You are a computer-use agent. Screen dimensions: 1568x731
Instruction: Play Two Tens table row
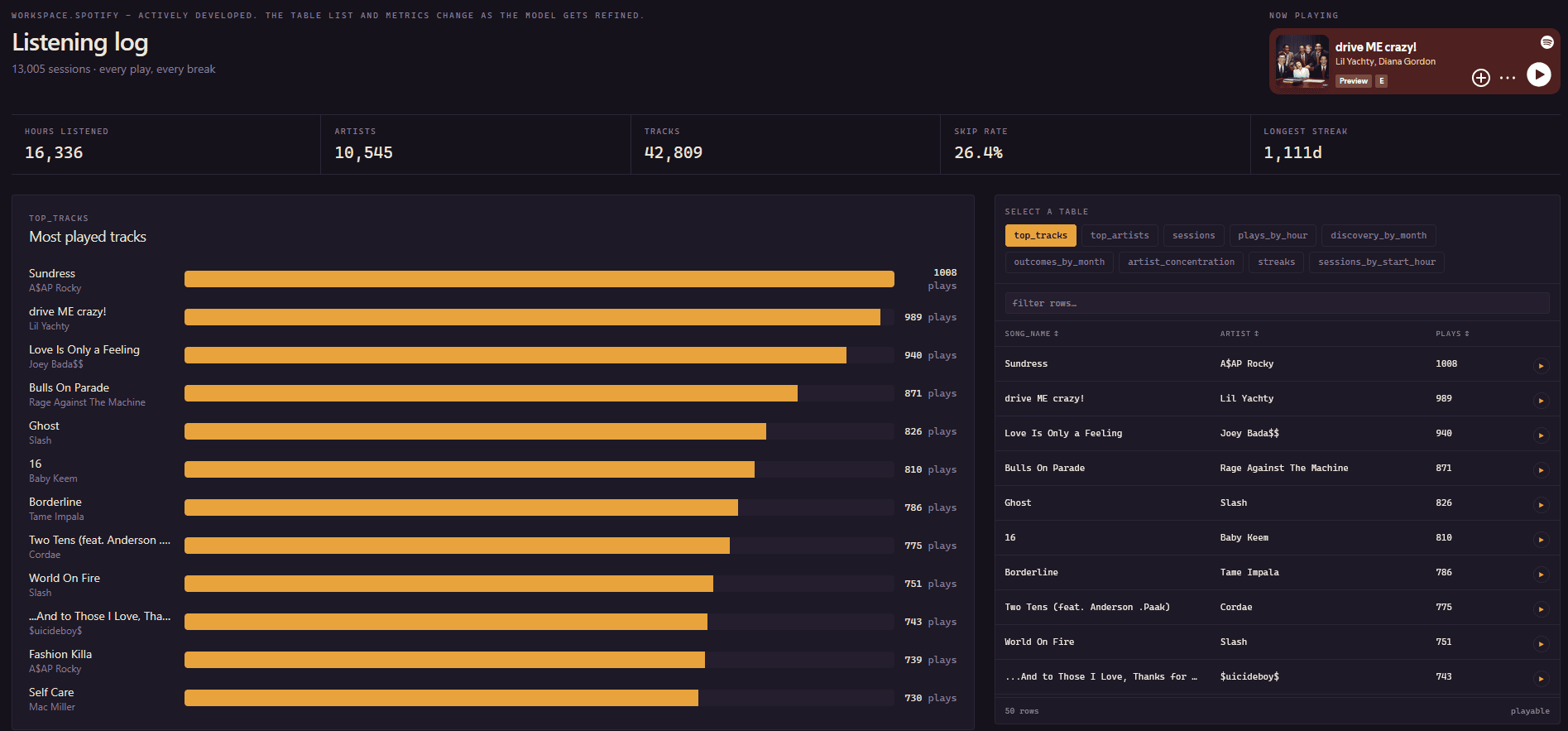(x=1541, y=609)
